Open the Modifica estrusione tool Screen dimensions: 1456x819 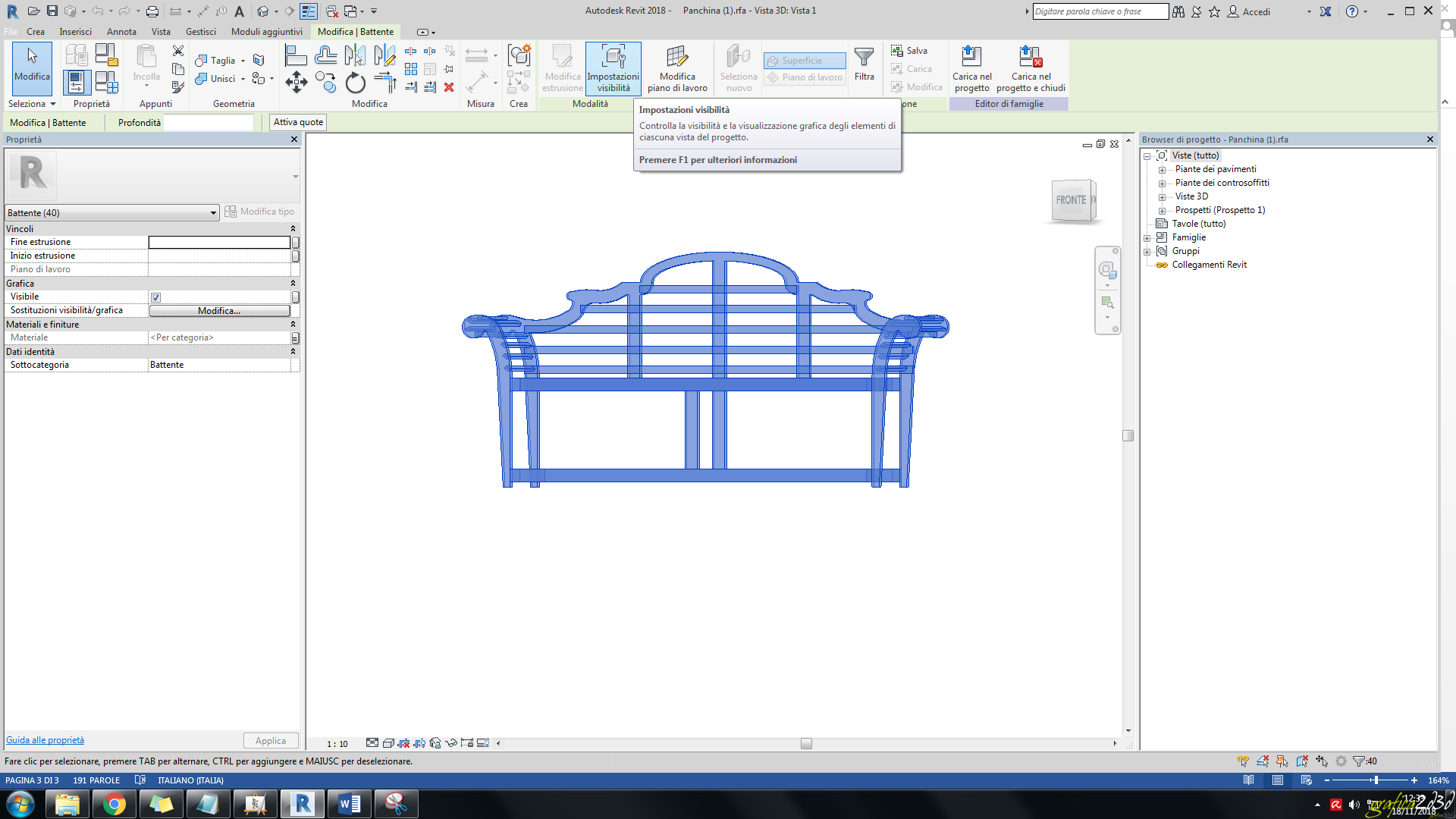pos(562,68)
